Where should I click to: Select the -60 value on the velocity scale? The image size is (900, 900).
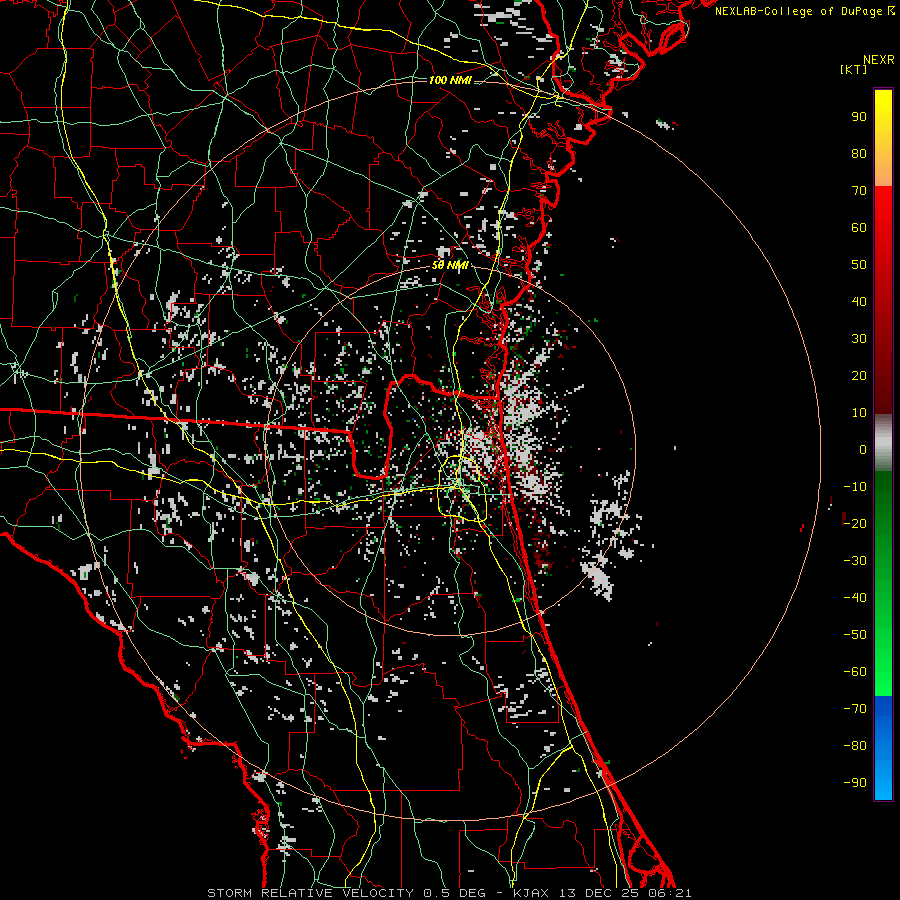click(x=855, y=672)
